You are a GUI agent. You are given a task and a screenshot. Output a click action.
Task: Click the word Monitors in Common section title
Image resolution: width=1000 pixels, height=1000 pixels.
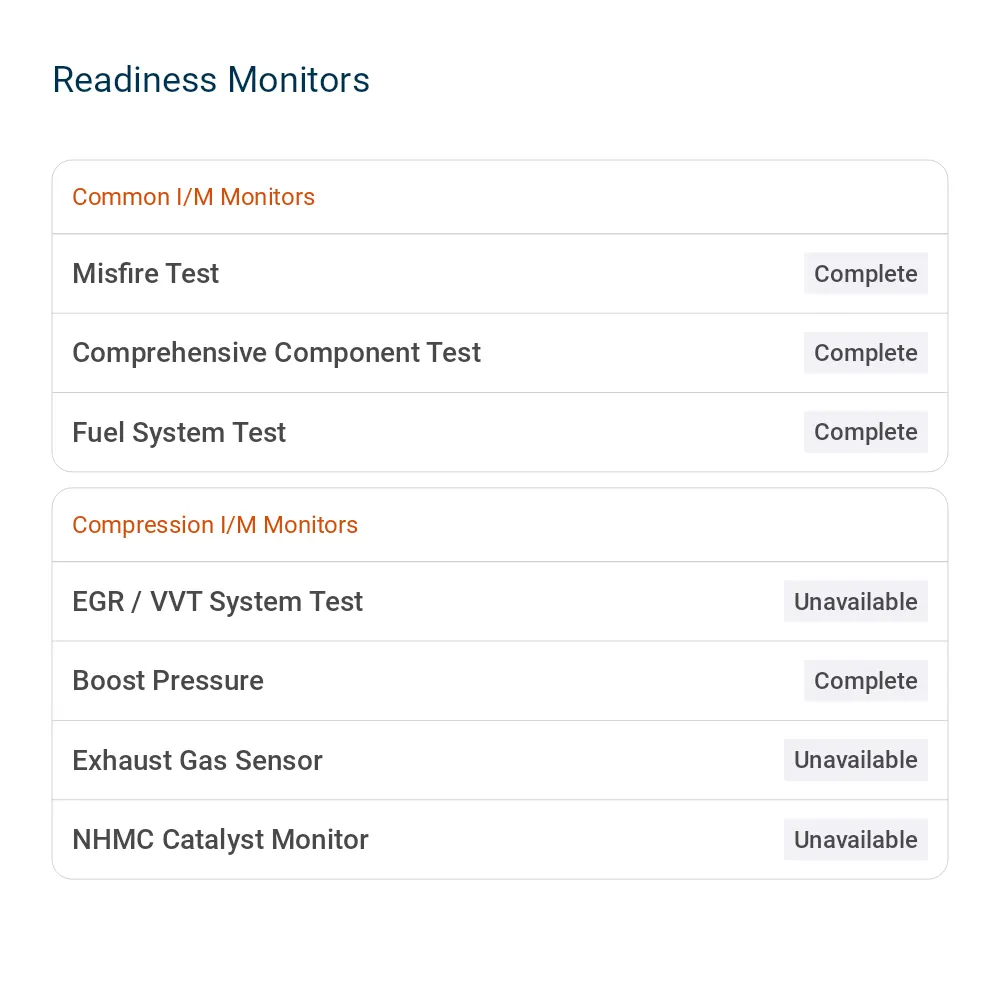tap(267, 197)
